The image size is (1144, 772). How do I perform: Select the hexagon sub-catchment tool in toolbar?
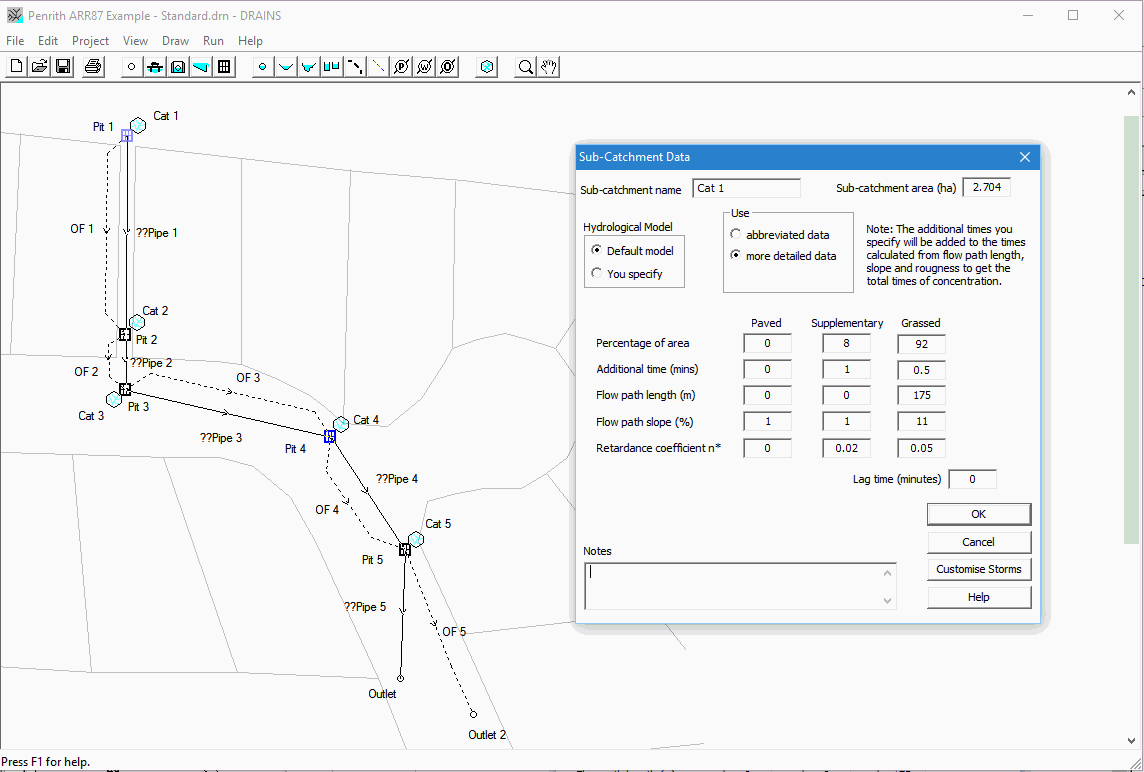click(487, 67)
